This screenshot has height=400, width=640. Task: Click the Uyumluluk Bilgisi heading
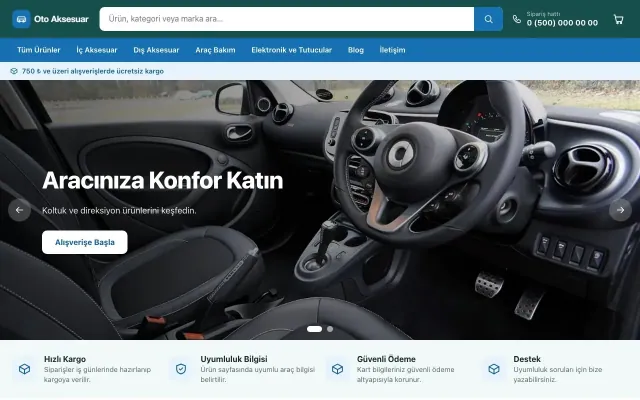point(234,359)
